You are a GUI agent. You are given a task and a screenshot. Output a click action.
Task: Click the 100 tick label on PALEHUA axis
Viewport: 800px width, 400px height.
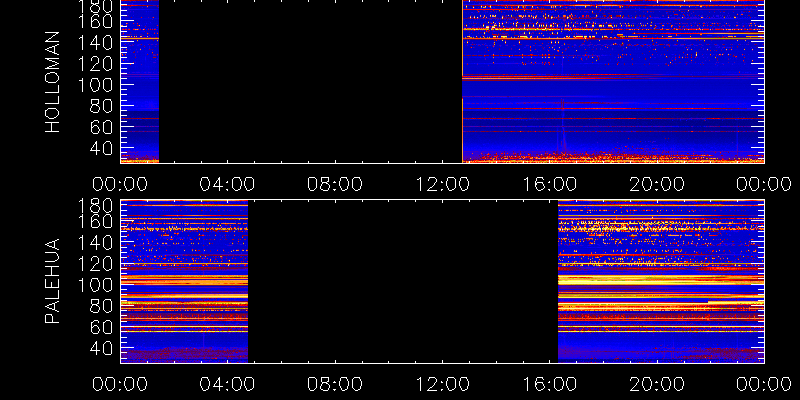tap(95, 285)
